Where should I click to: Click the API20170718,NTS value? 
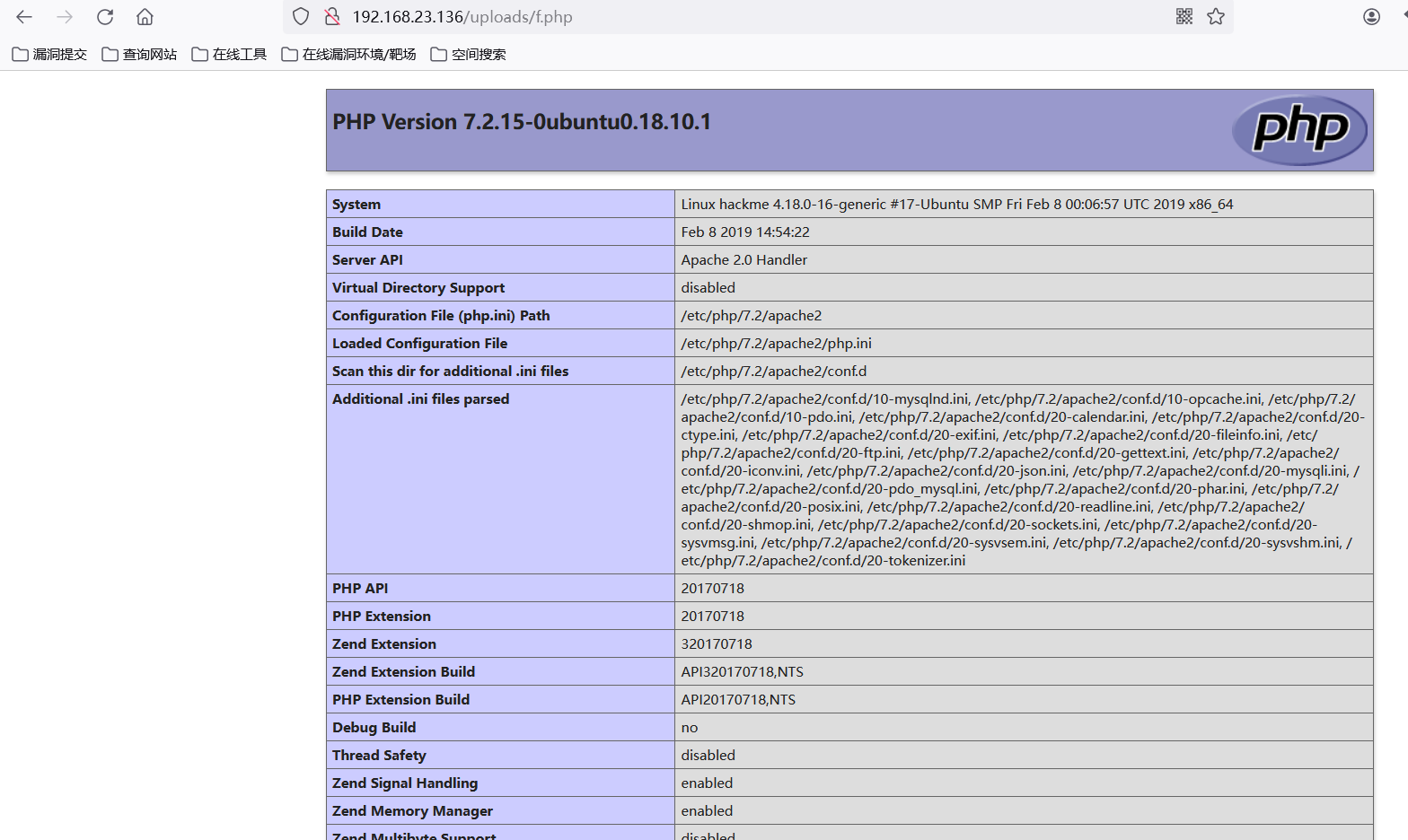738,700
